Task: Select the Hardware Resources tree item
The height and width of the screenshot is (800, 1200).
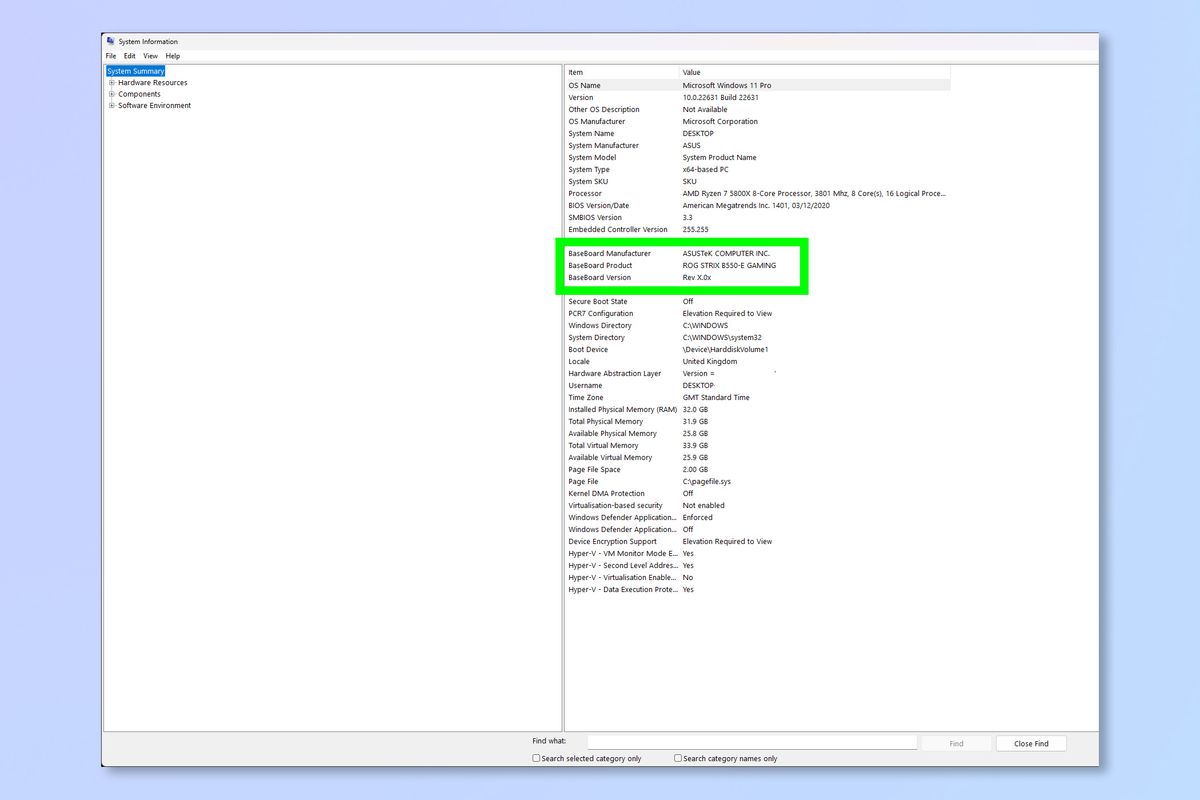Action: (152, 82)
